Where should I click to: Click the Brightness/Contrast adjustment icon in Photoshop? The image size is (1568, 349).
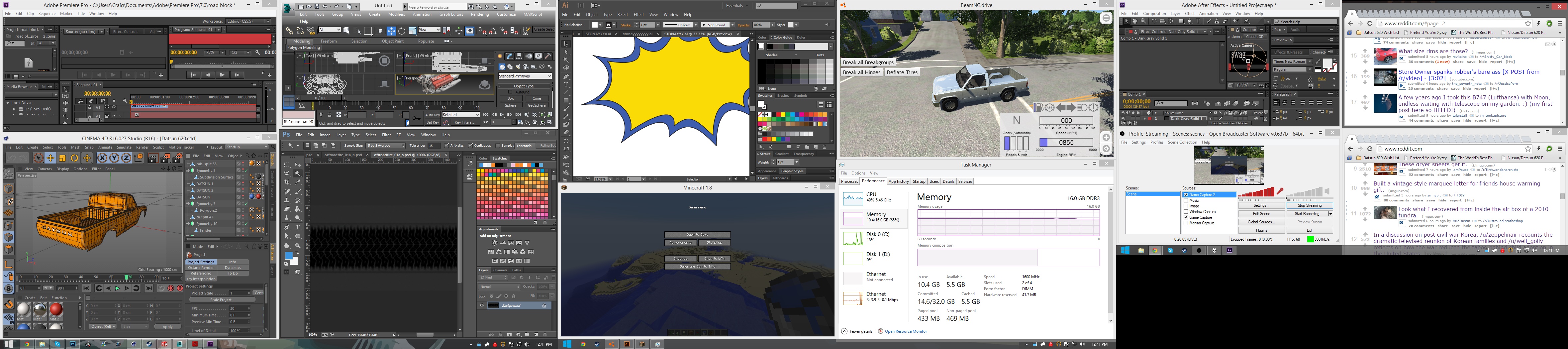click(x=495, y=243)
